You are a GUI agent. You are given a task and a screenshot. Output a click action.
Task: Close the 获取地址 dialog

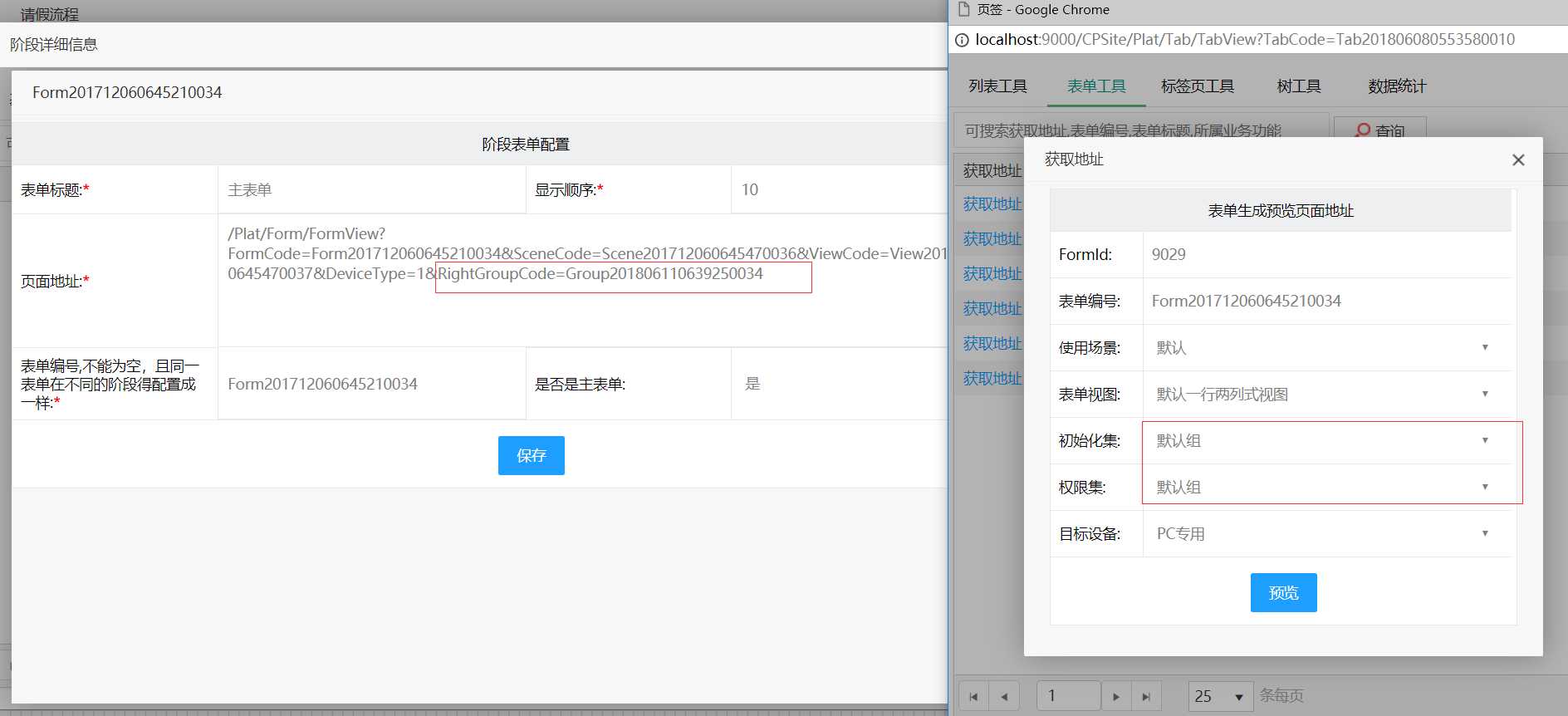click(x=1518, y=159)
